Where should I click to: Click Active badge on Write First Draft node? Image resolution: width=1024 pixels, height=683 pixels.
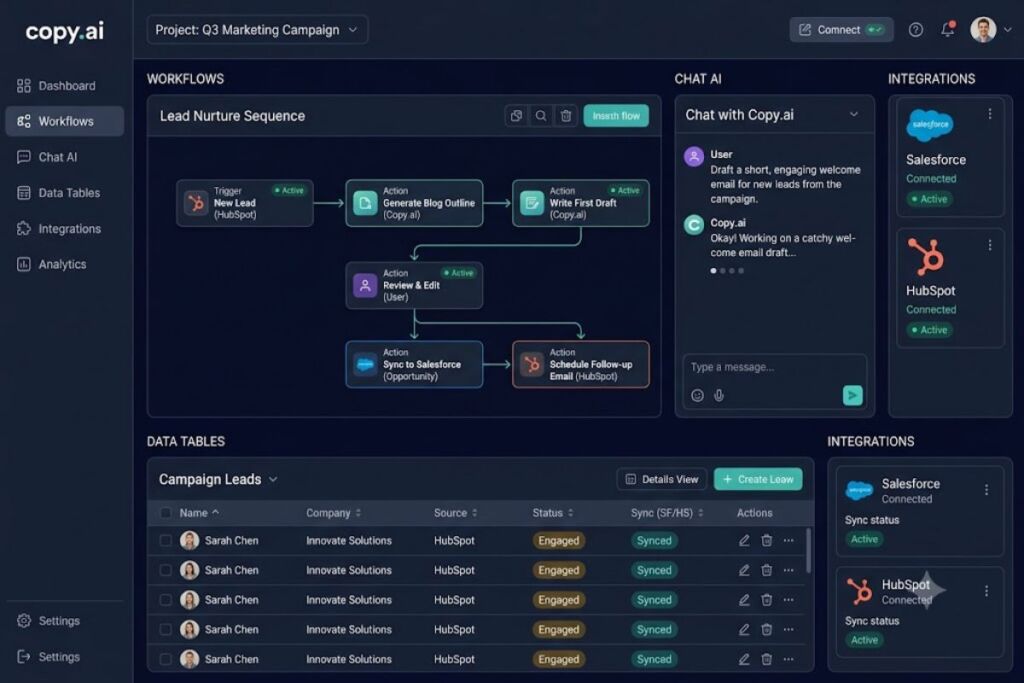625,191
